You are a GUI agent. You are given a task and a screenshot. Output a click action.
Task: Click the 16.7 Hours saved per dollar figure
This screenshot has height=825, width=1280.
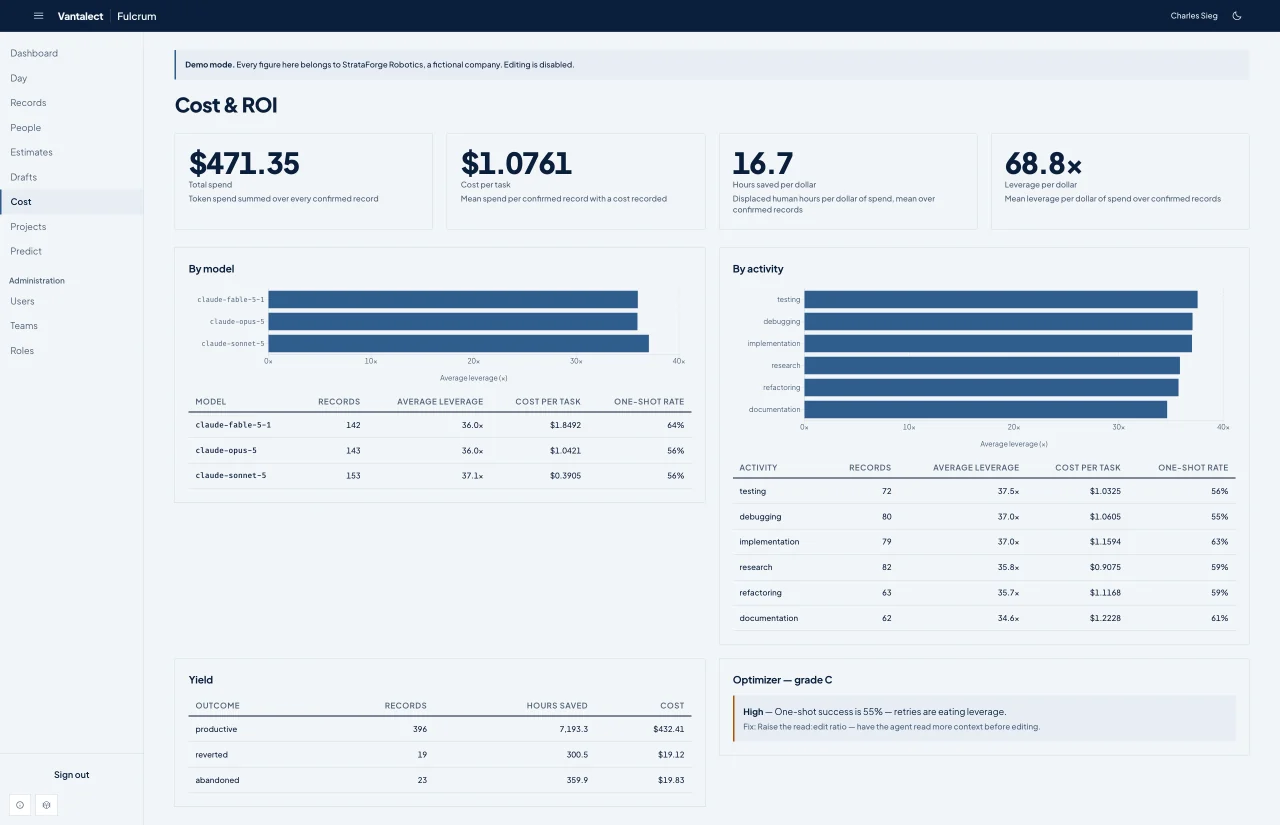[763, 163]
